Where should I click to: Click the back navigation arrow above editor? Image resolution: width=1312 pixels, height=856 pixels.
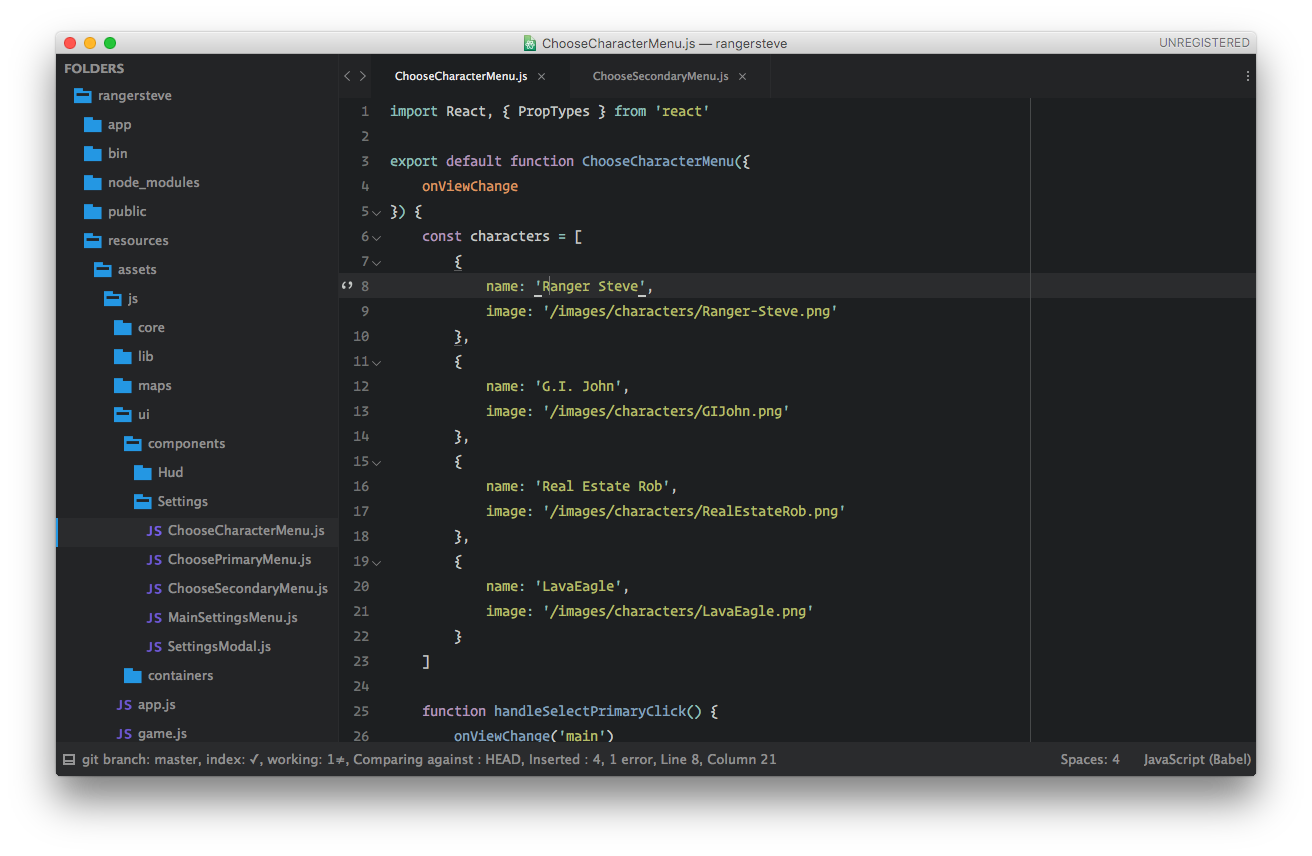347,76
